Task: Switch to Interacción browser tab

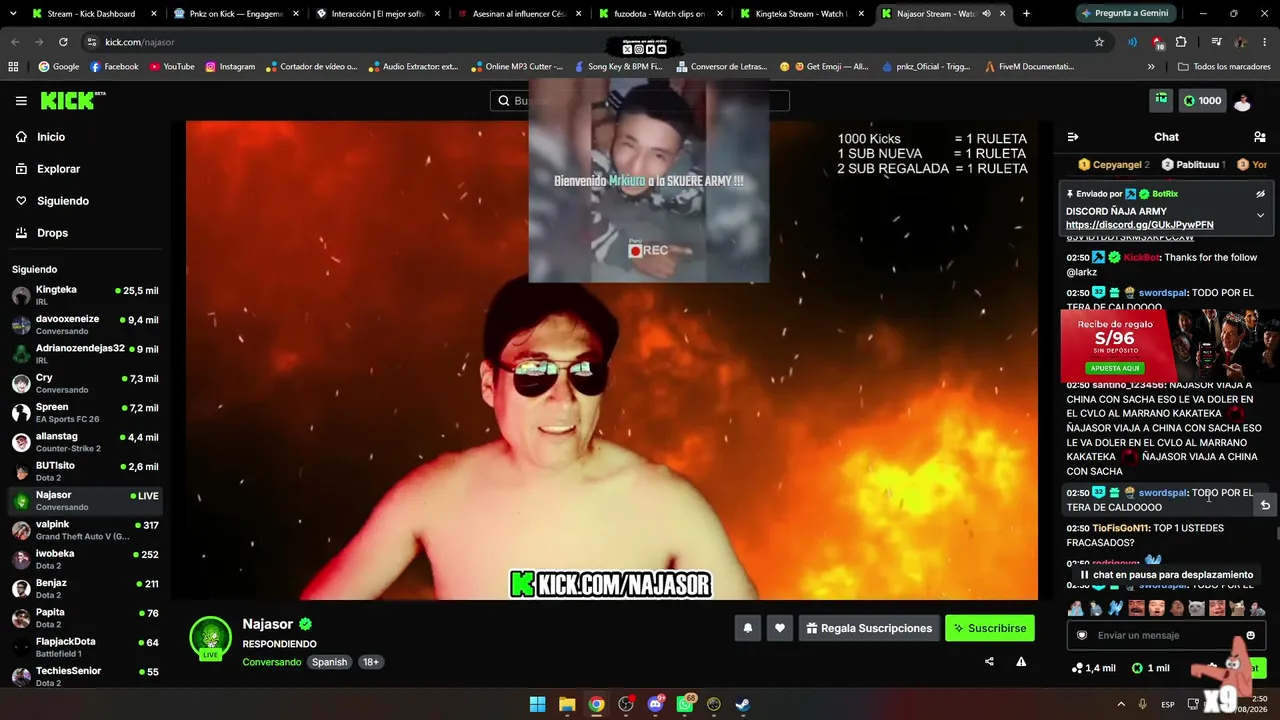Action: pos(378,14)
